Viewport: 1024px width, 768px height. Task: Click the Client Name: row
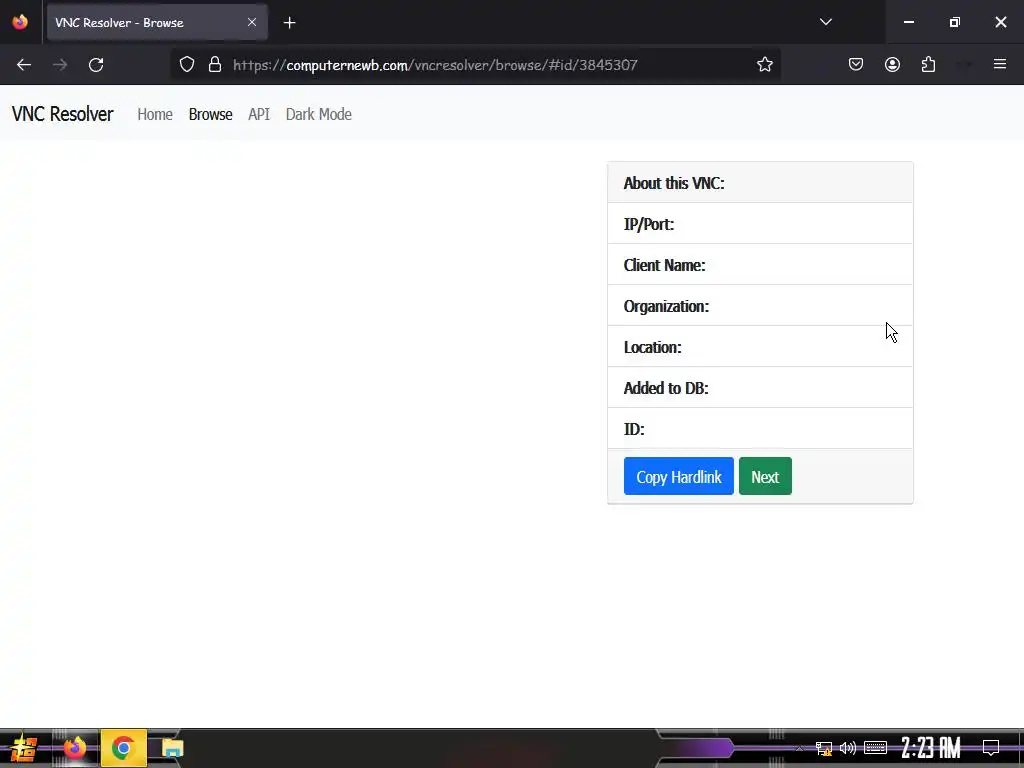[760, 264]
